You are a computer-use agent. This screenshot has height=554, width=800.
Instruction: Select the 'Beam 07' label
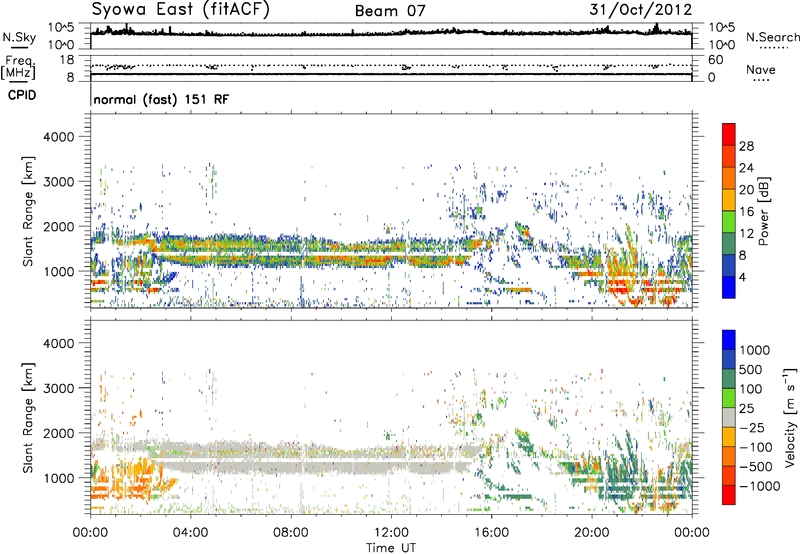point(390,11)
